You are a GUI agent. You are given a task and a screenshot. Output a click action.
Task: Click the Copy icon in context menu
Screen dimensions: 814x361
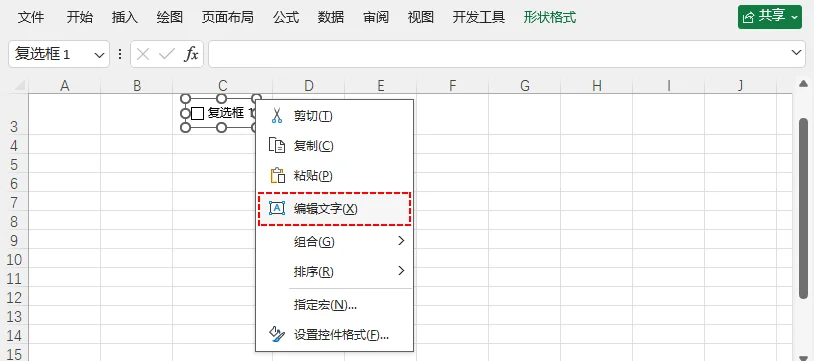[277, 146]
